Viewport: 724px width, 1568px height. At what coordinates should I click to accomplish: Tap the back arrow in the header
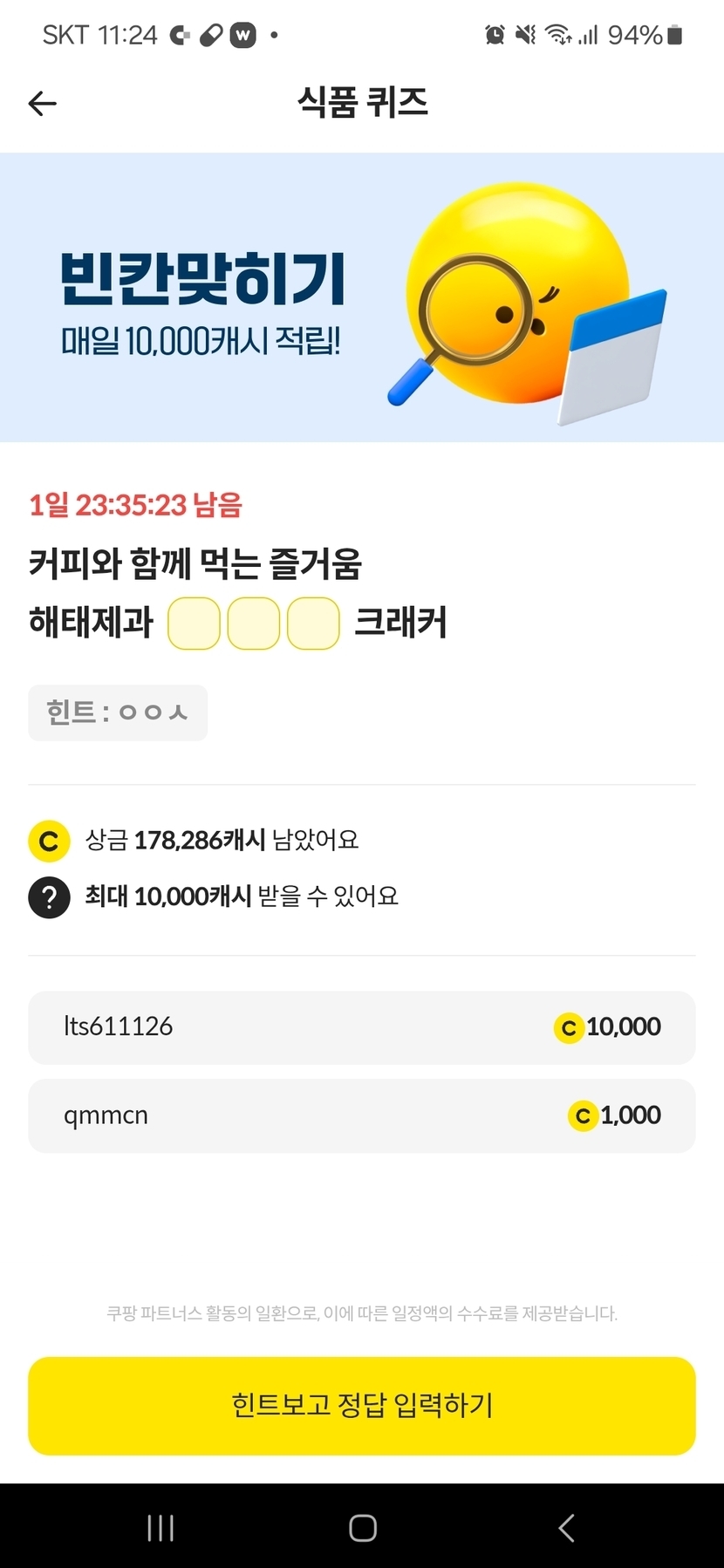(x=42, y=104)
